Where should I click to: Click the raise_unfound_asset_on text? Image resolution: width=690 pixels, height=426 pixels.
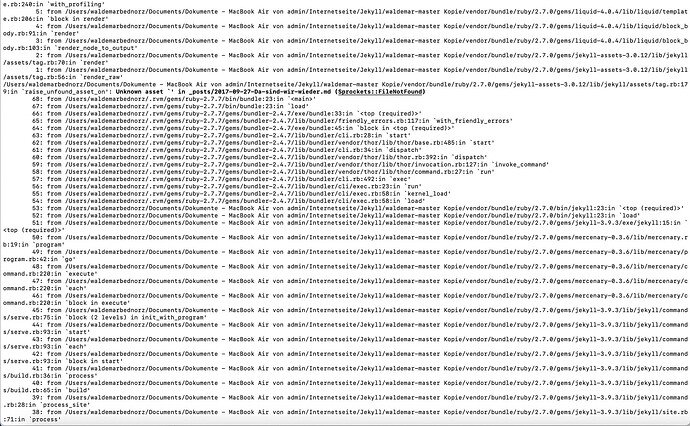coord(66,92)
